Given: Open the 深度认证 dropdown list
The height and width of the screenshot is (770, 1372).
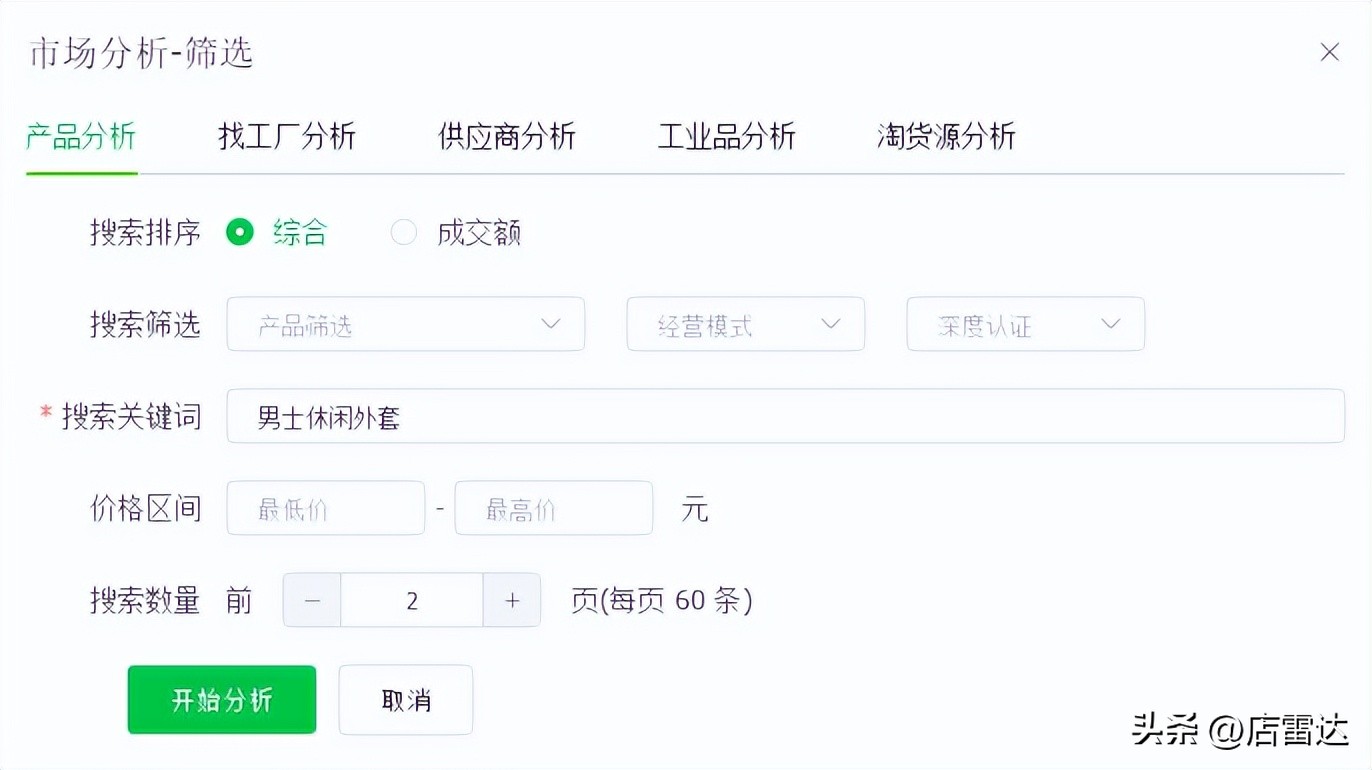Looking at the screenshot, I should pos(1025,323).
